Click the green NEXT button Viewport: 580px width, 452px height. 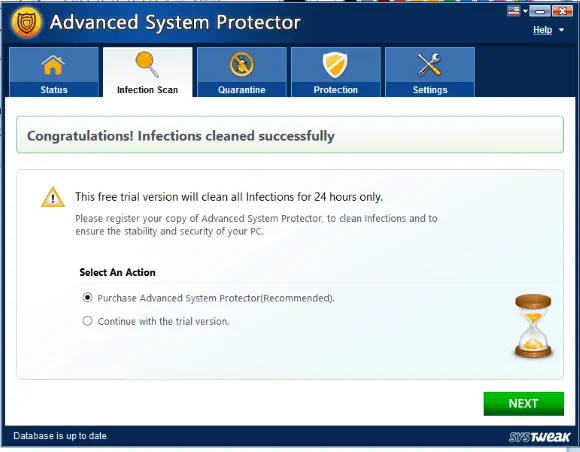tap(523, 404)
